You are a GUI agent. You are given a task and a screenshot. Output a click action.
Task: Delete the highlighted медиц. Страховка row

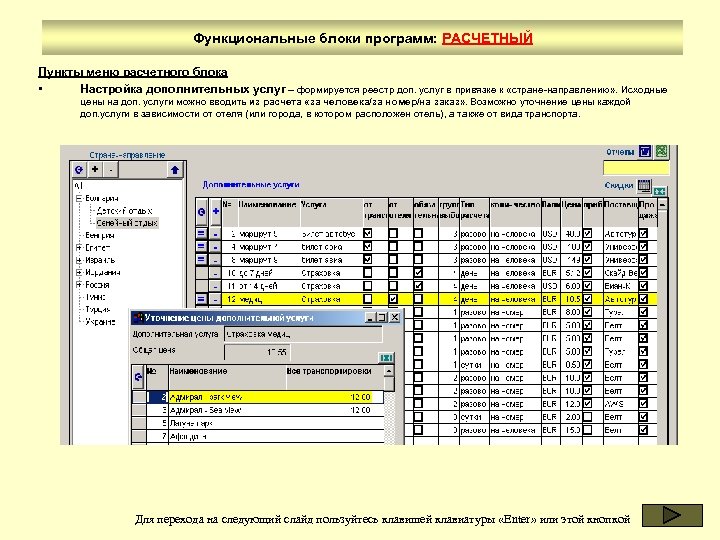(215, 299)
